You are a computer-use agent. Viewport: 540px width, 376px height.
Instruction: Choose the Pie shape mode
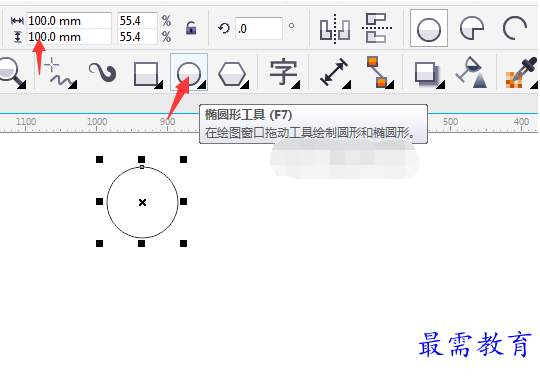[x=472, y=28]
